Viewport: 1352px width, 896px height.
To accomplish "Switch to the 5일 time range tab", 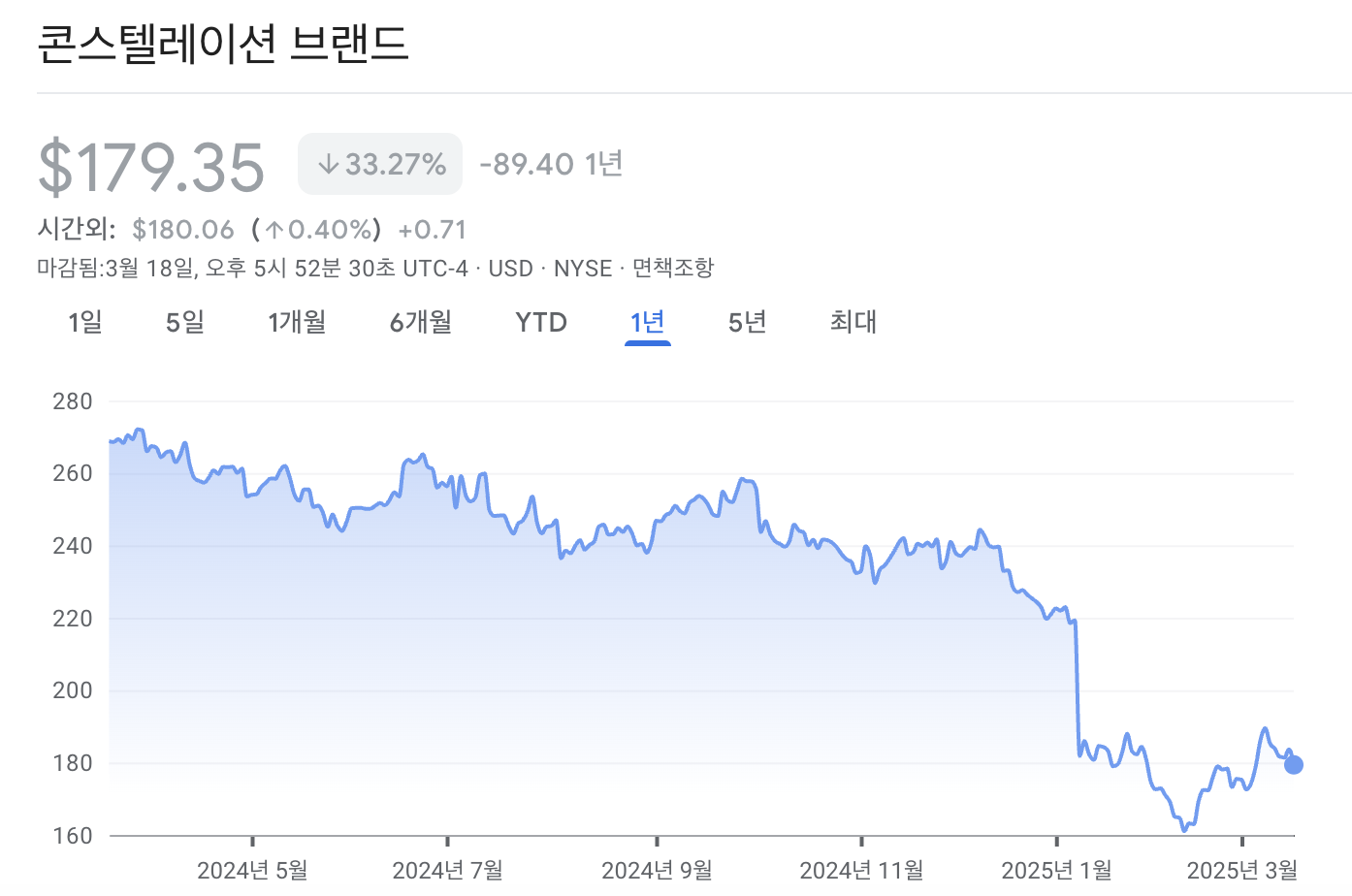I will coord(184,322).
